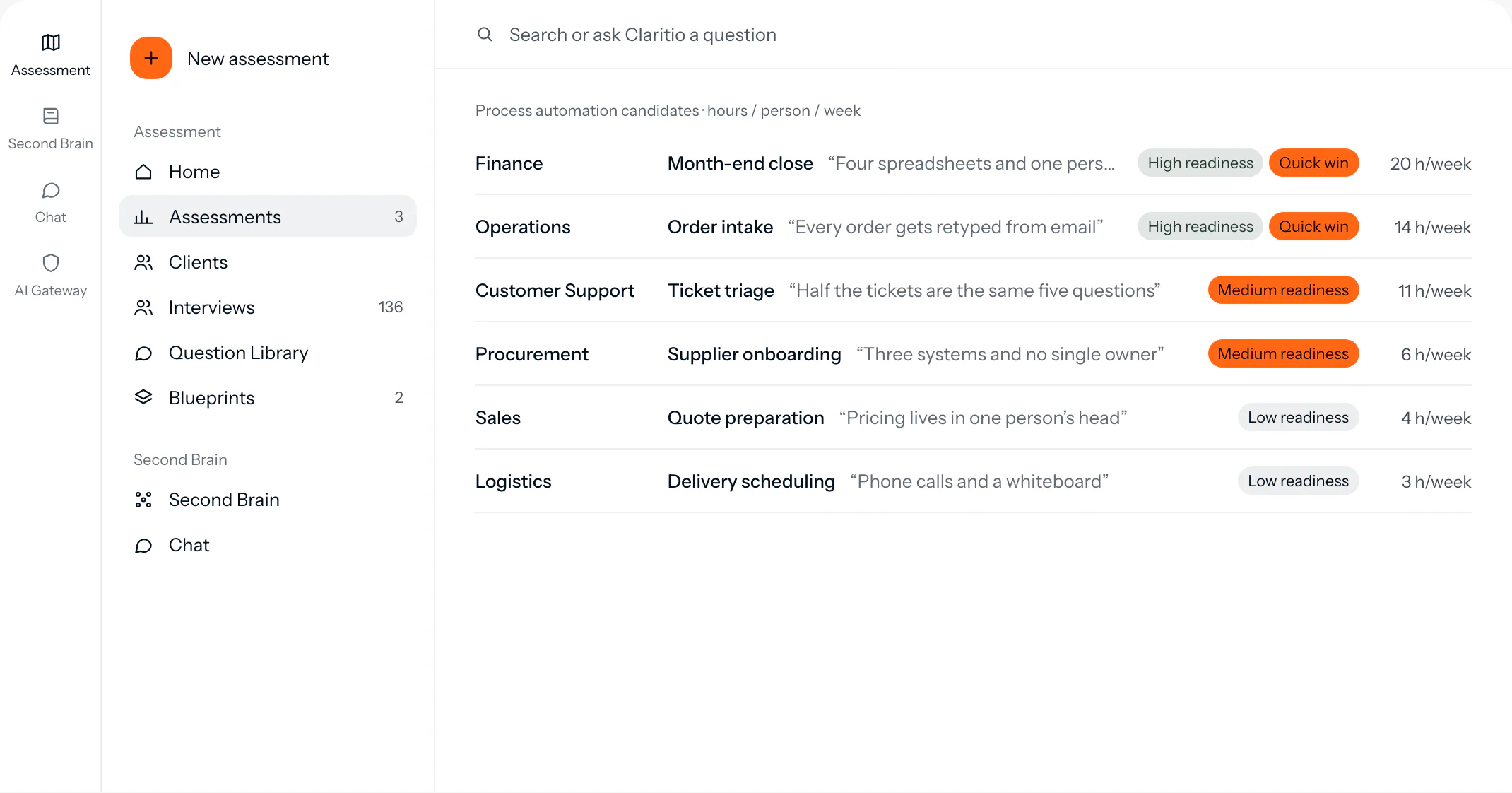
Task: Click the Home house icon
Action: point(143,172)
